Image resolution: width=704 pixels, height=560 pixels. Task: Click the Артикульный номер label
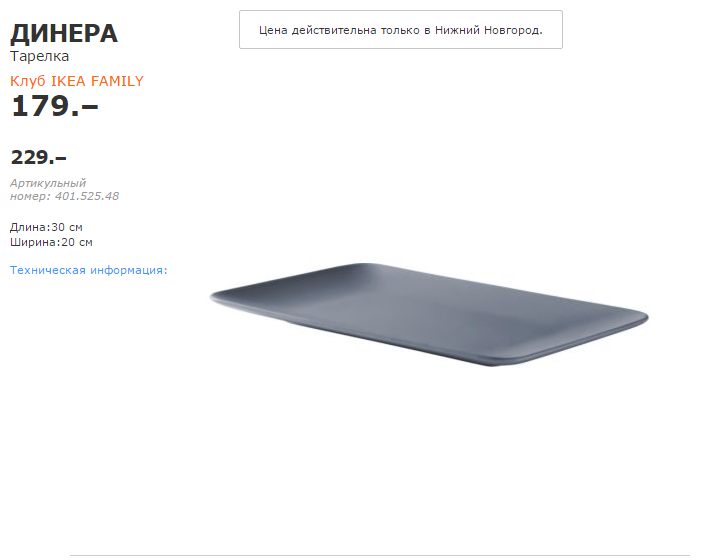coord(48,183)
